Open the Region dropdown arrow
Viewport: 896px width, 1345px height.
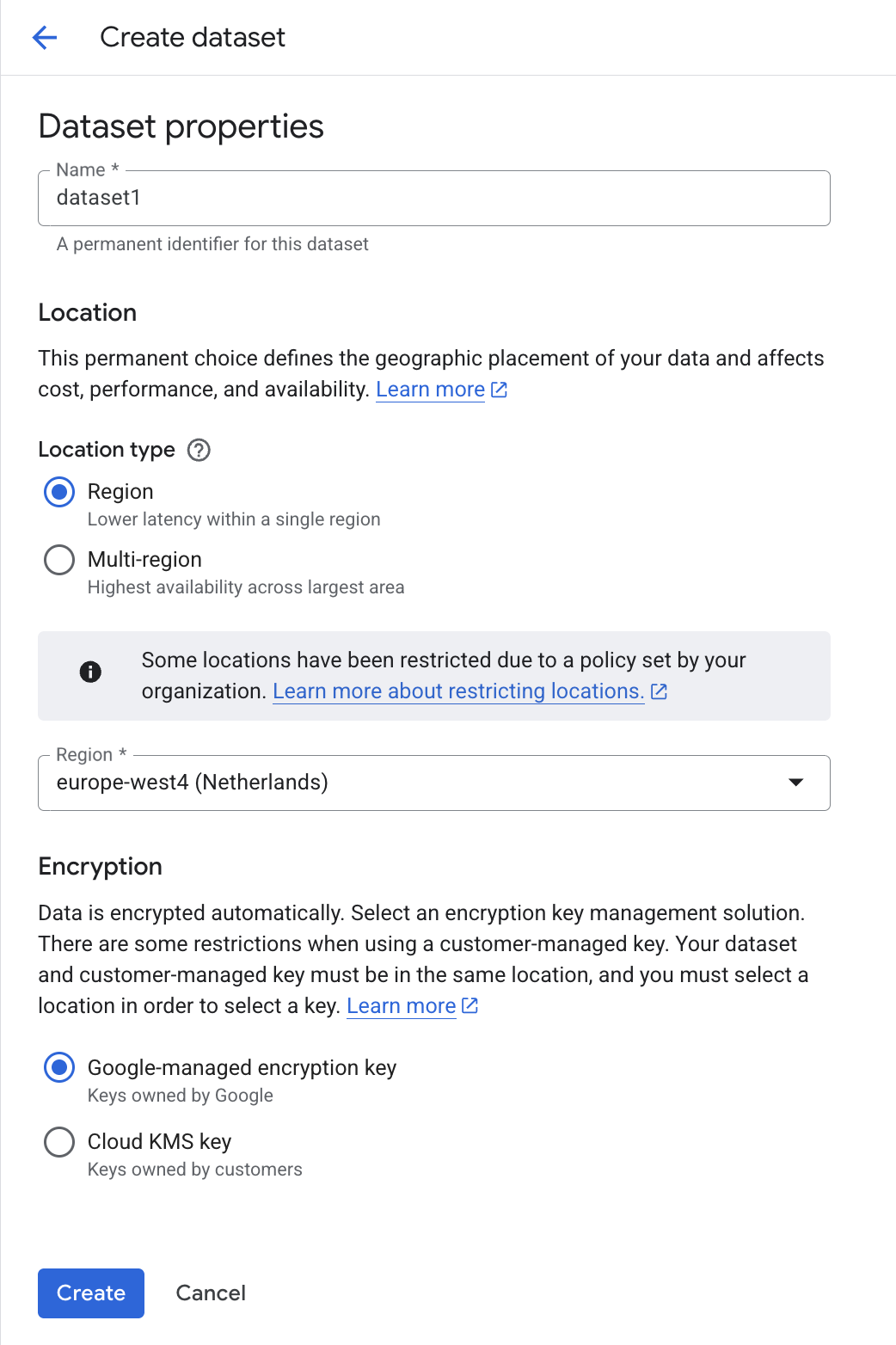(x=796, y=783)
